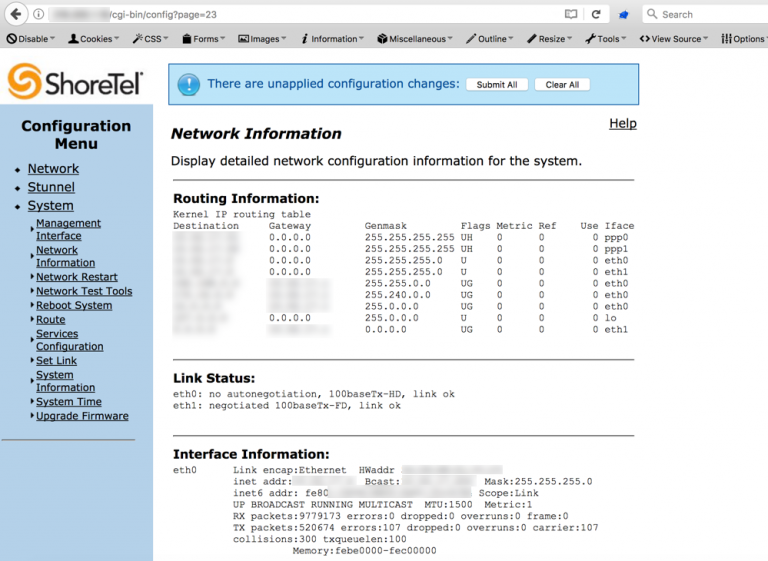Expand the Cookies toolbar menu
768x561 pixels.
pos(94,39)
